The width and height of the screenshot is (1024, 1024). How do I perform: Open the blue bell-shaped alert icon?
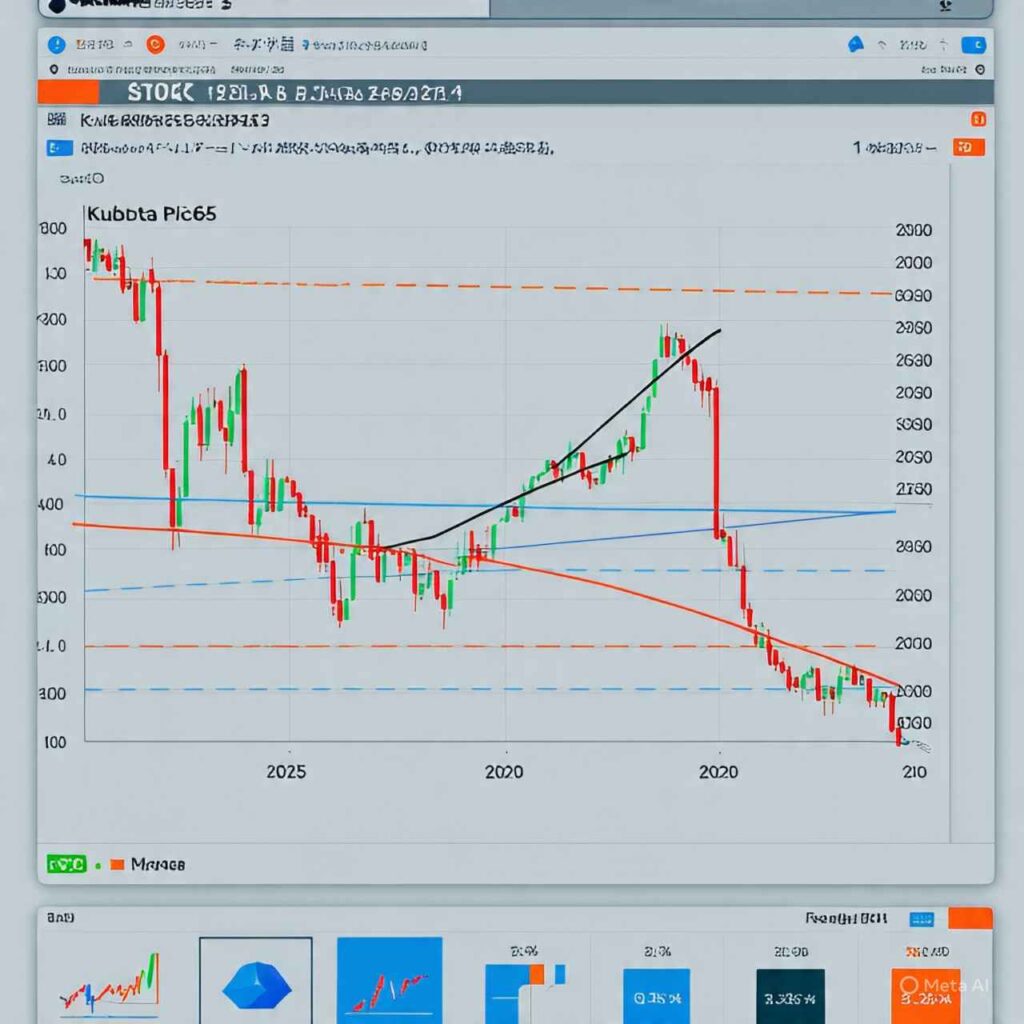click(x=856, y=44)
